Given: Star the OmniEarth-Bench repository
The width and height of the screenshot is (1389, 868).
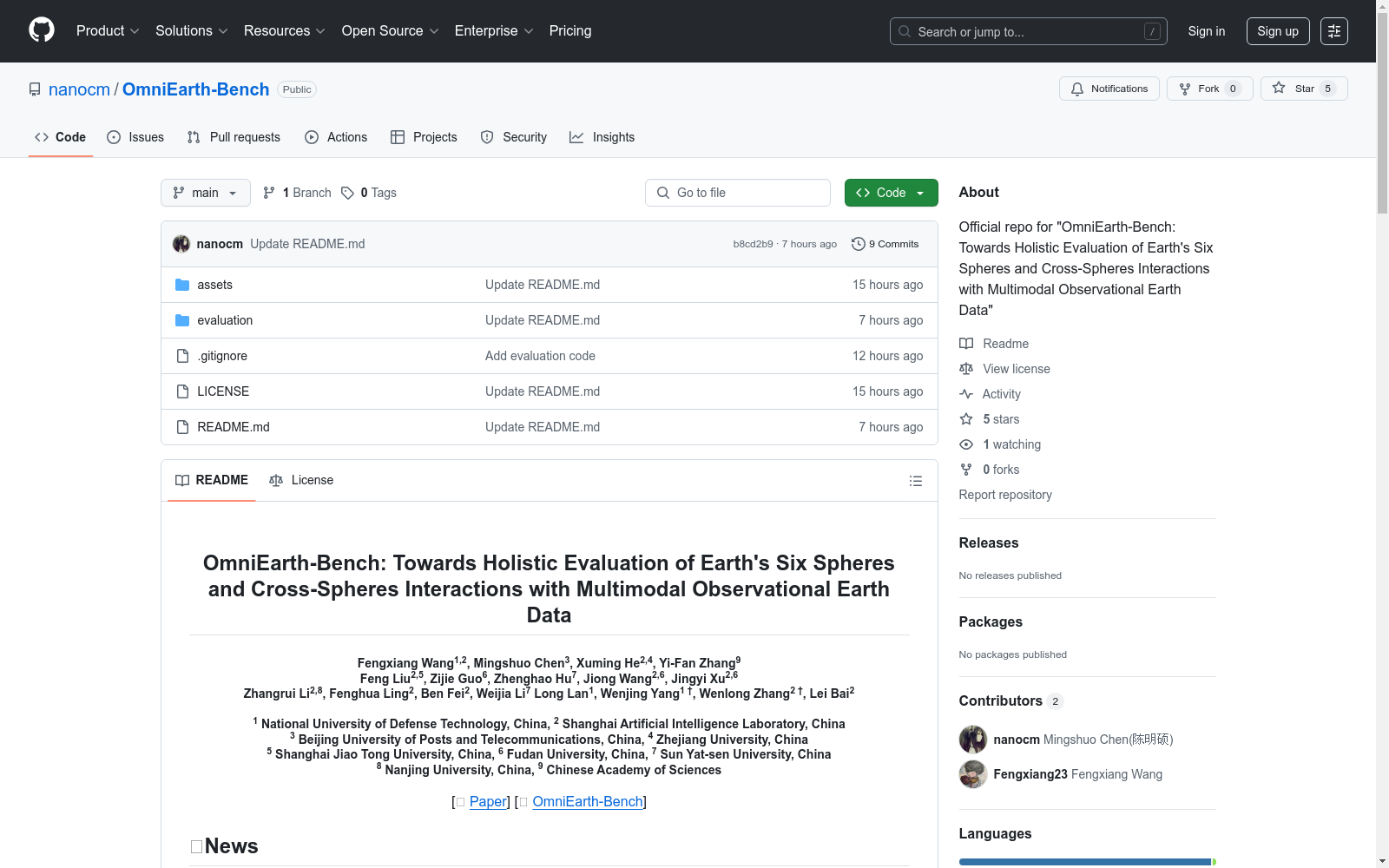Looking at the screenshot, I should point(1304,89).
